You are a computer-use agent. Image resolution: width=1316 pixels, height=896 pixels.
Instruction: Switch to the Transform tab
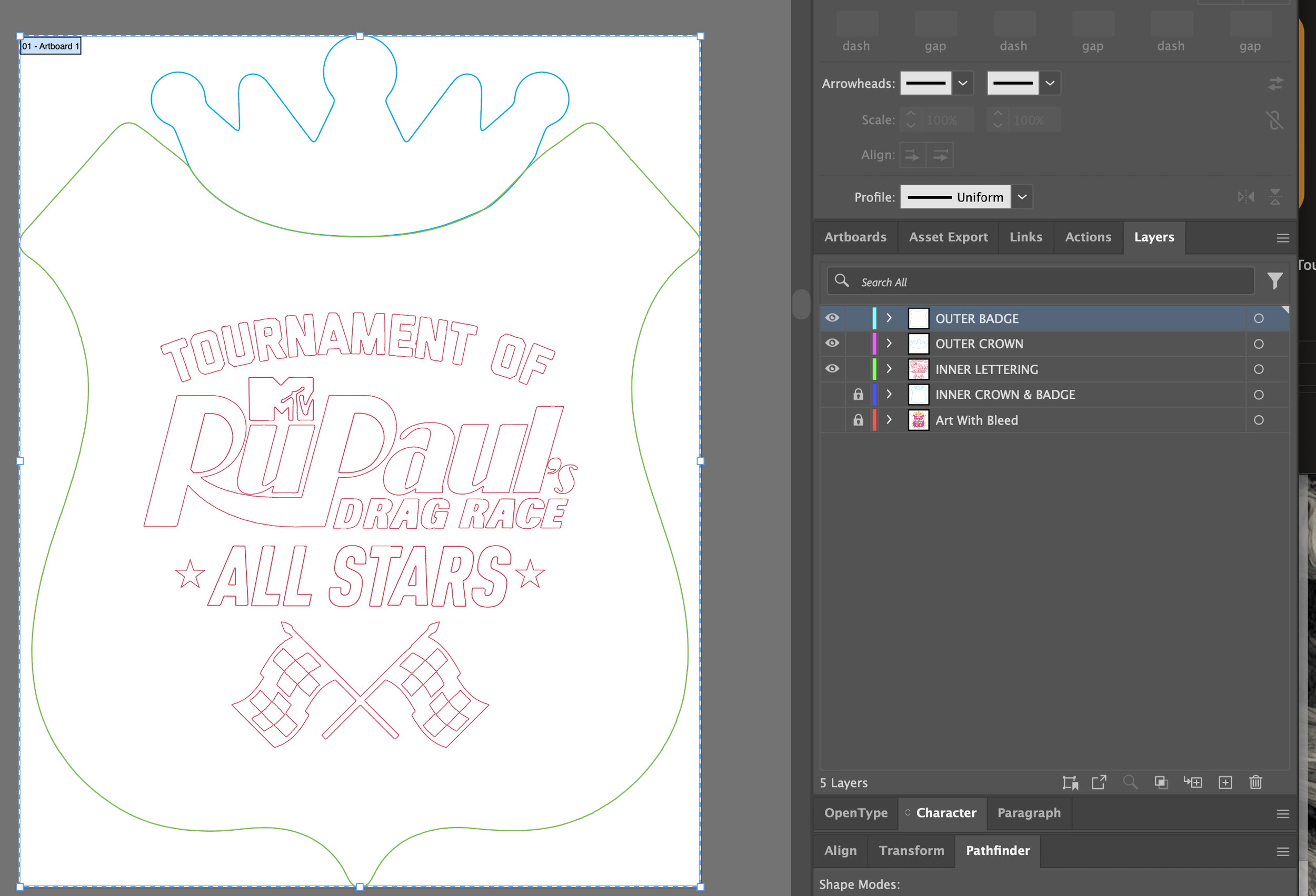pos(912,851)
